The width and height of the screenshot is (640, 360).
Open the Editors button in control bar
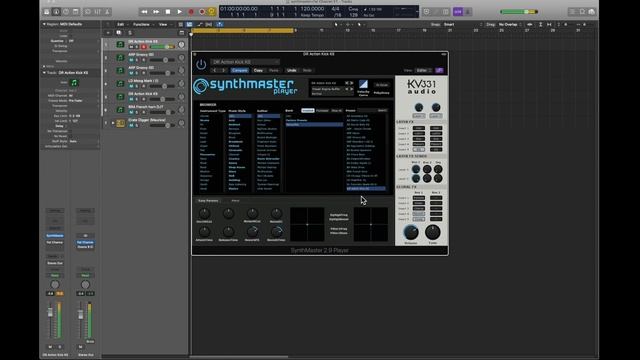[107, 12]
